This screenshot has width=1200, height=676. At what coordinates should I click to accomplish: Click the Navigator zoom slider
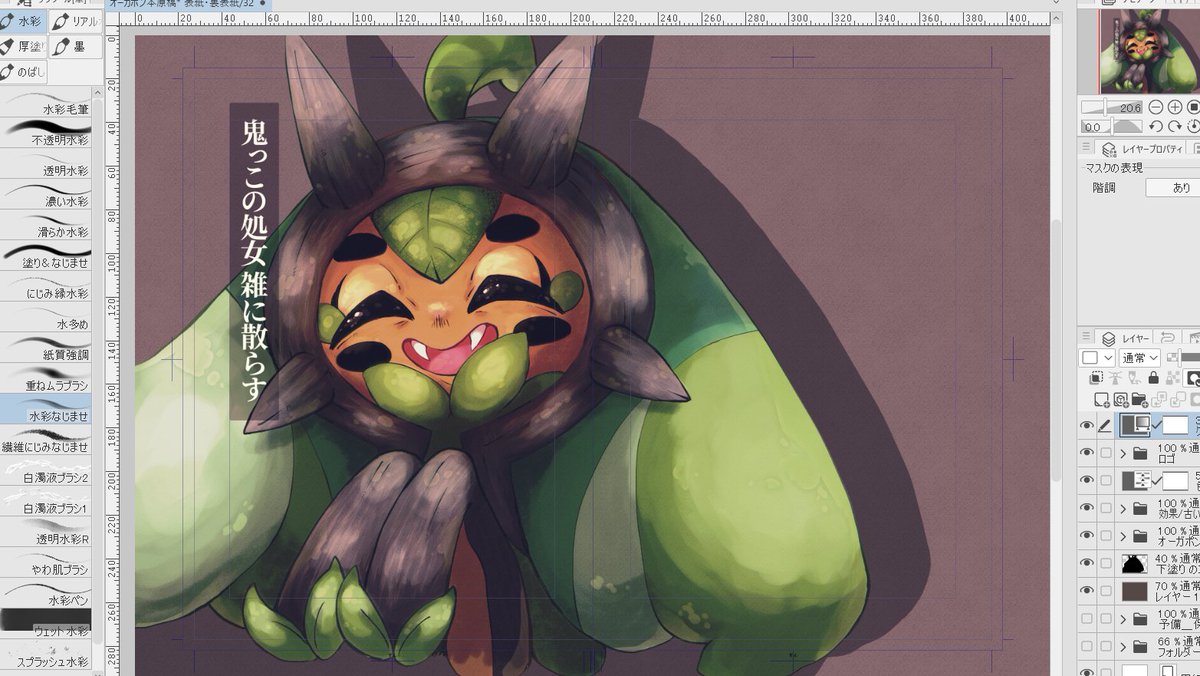[1114, 108]
